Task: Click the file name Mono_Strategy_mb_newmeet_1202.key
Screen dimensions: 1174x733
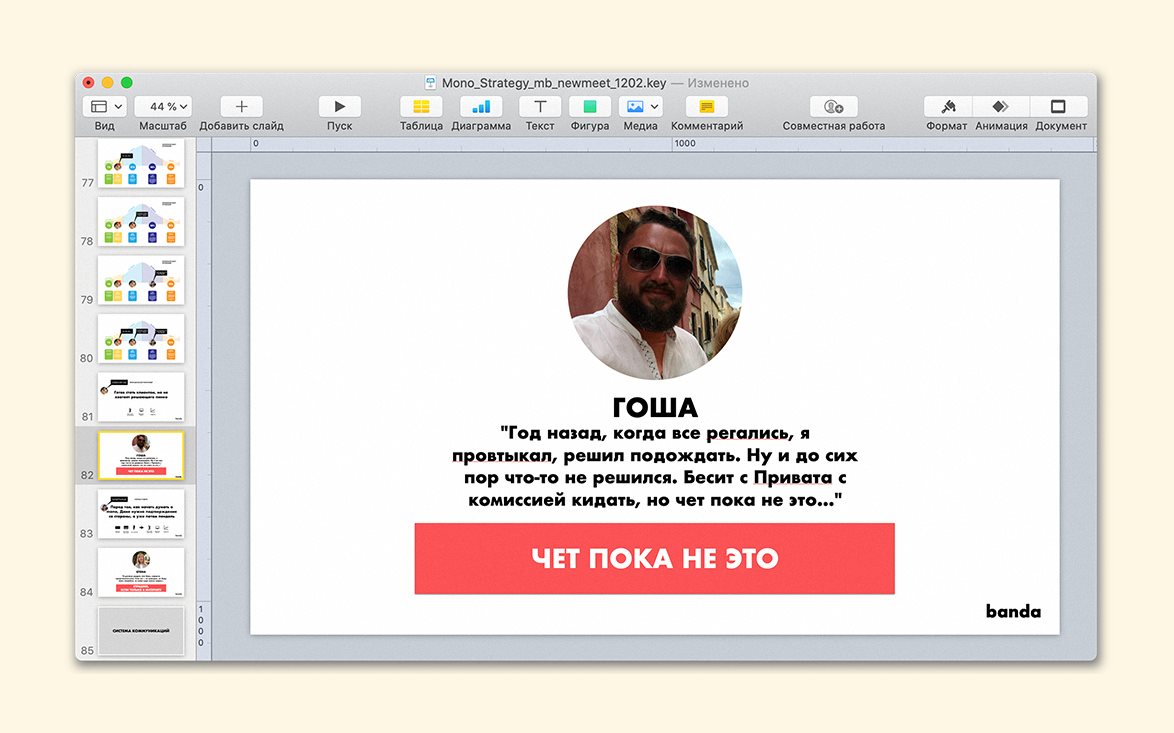Action: 553,82
